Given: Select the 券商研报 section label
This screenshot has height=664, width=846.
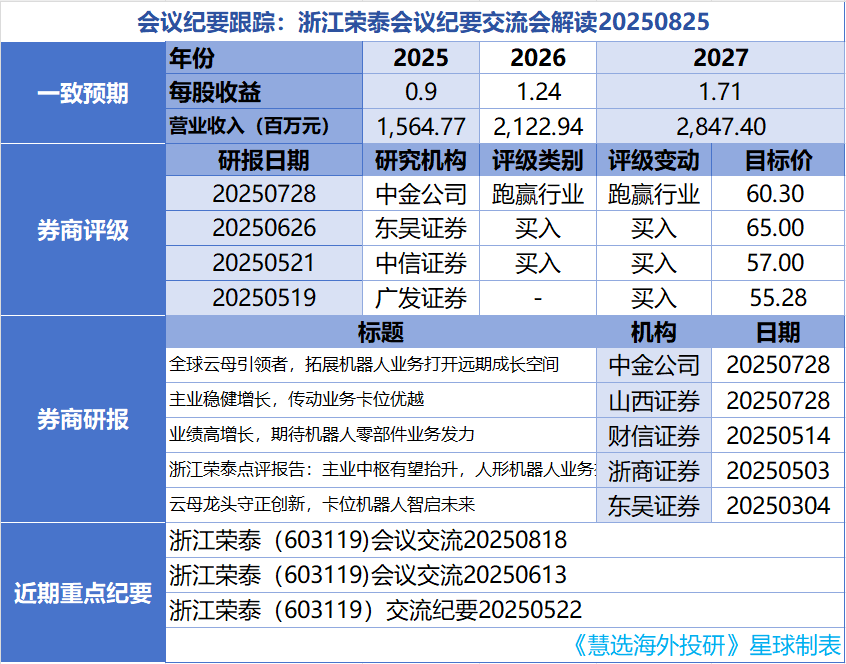Looking at the screenshot, I should [x=83, y=419].
